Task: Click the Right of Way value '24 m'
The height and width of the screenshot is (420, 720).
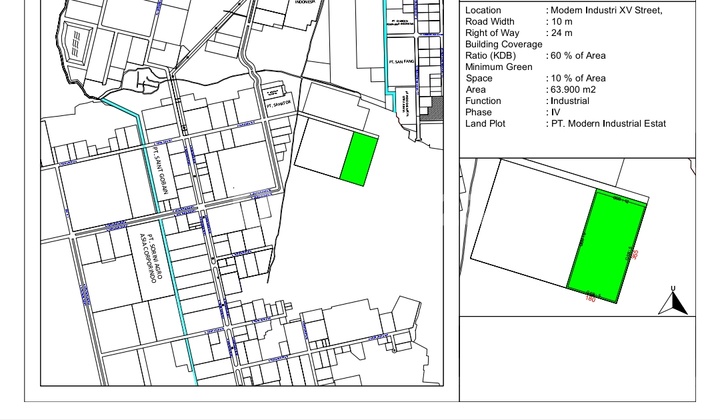Action: point(562,33)
